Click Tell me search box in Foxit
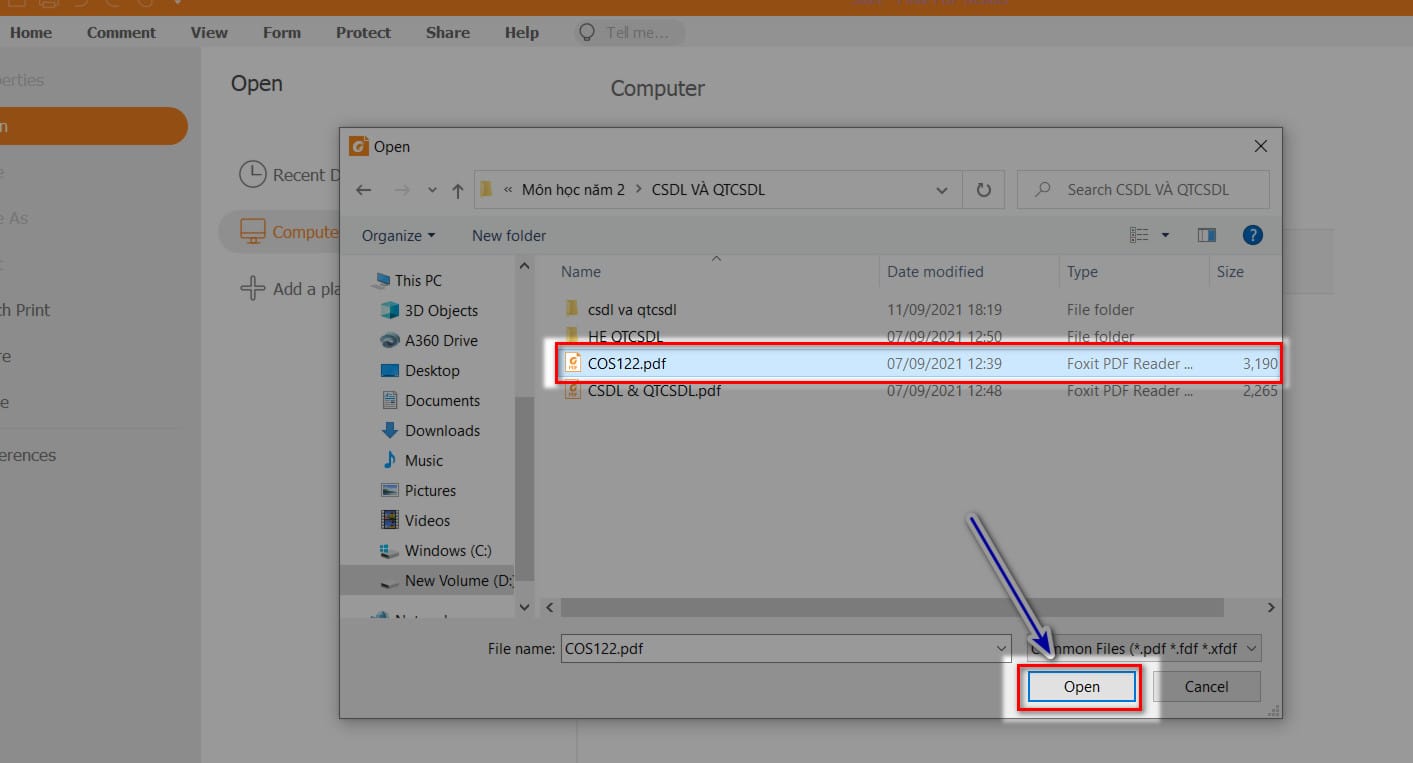Image resolution: width=1413 pixels, height=763 pixels. [629, 32]
